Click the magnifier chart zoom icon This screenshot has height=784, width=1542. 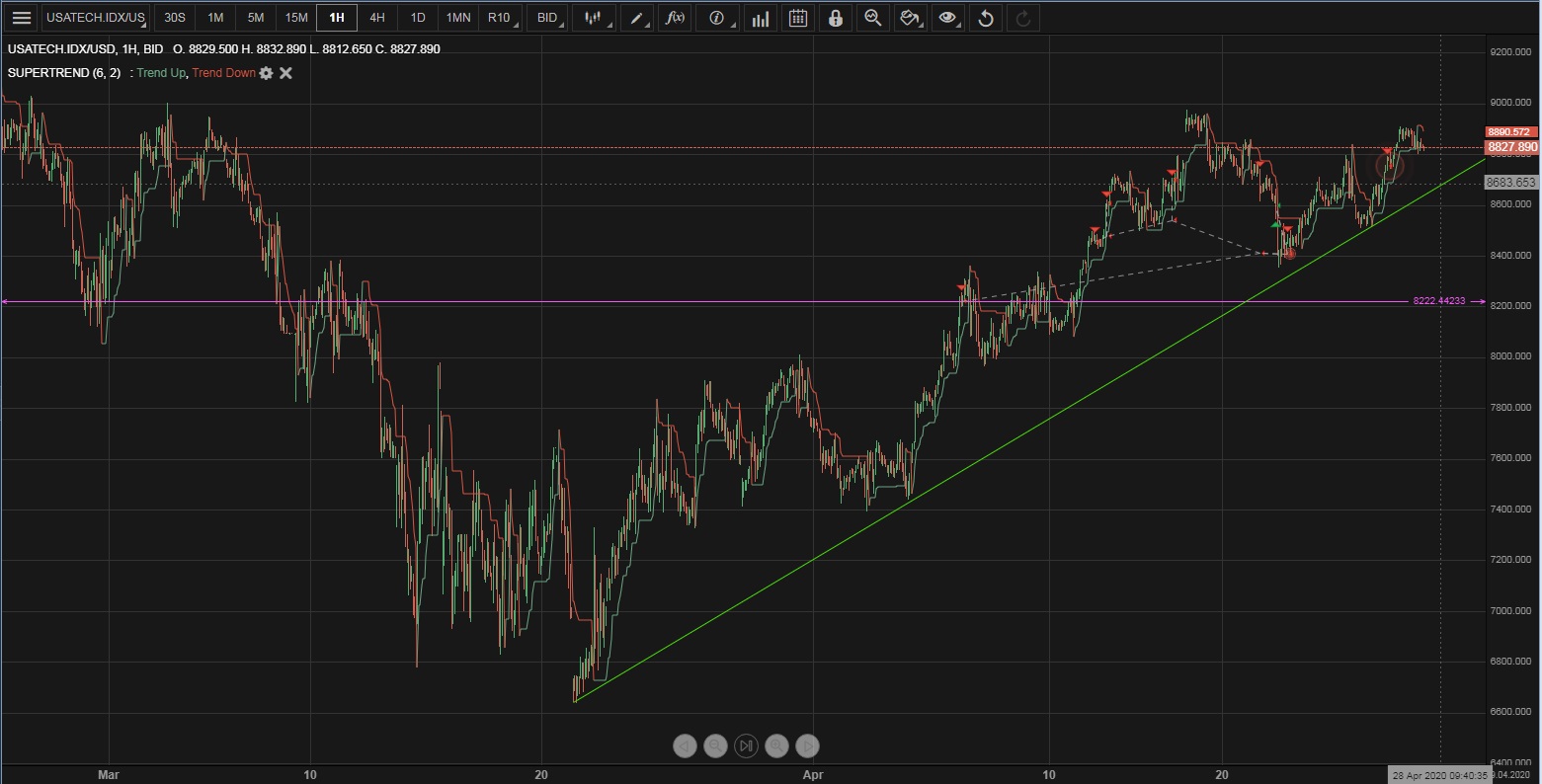point(872,18)
